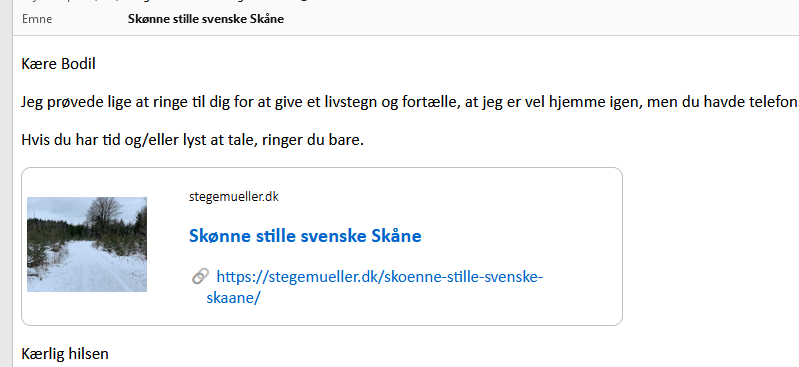Place cursor on the Kærlig hilsen closing line
The height and width of the screenshot is (367, 799).
[x=65, y=354]
